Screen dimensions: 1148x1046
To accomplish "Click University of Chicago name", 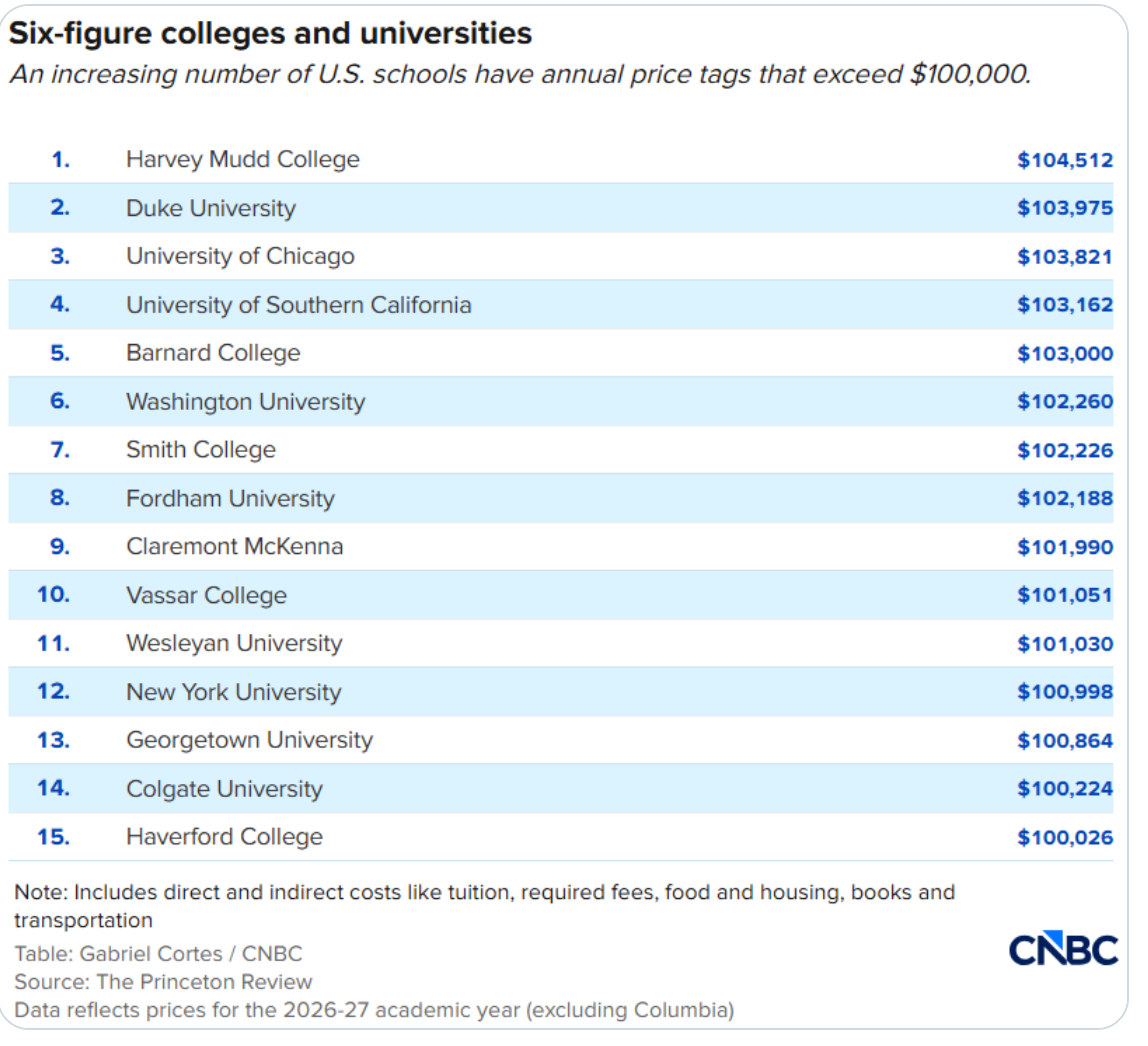I will coord(240,256).
